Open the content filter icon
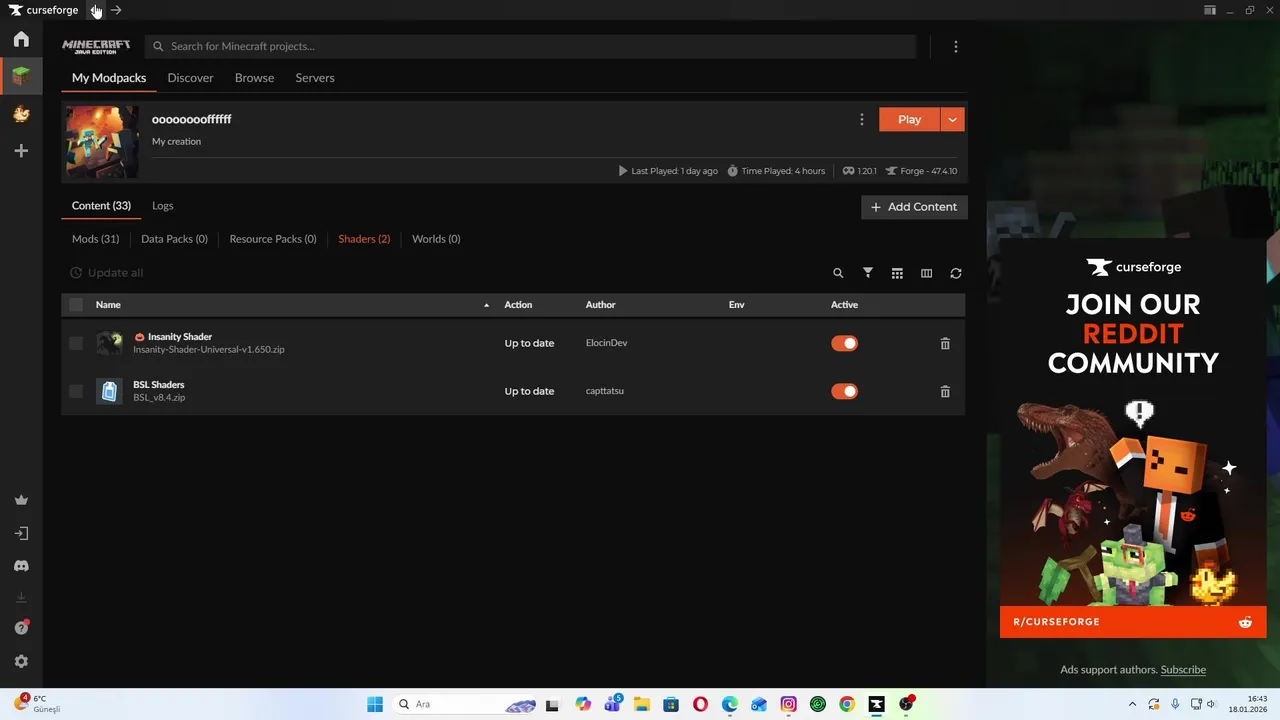Image resolution: width=1280 pixels, height=720 pixels. pos(868,273)
